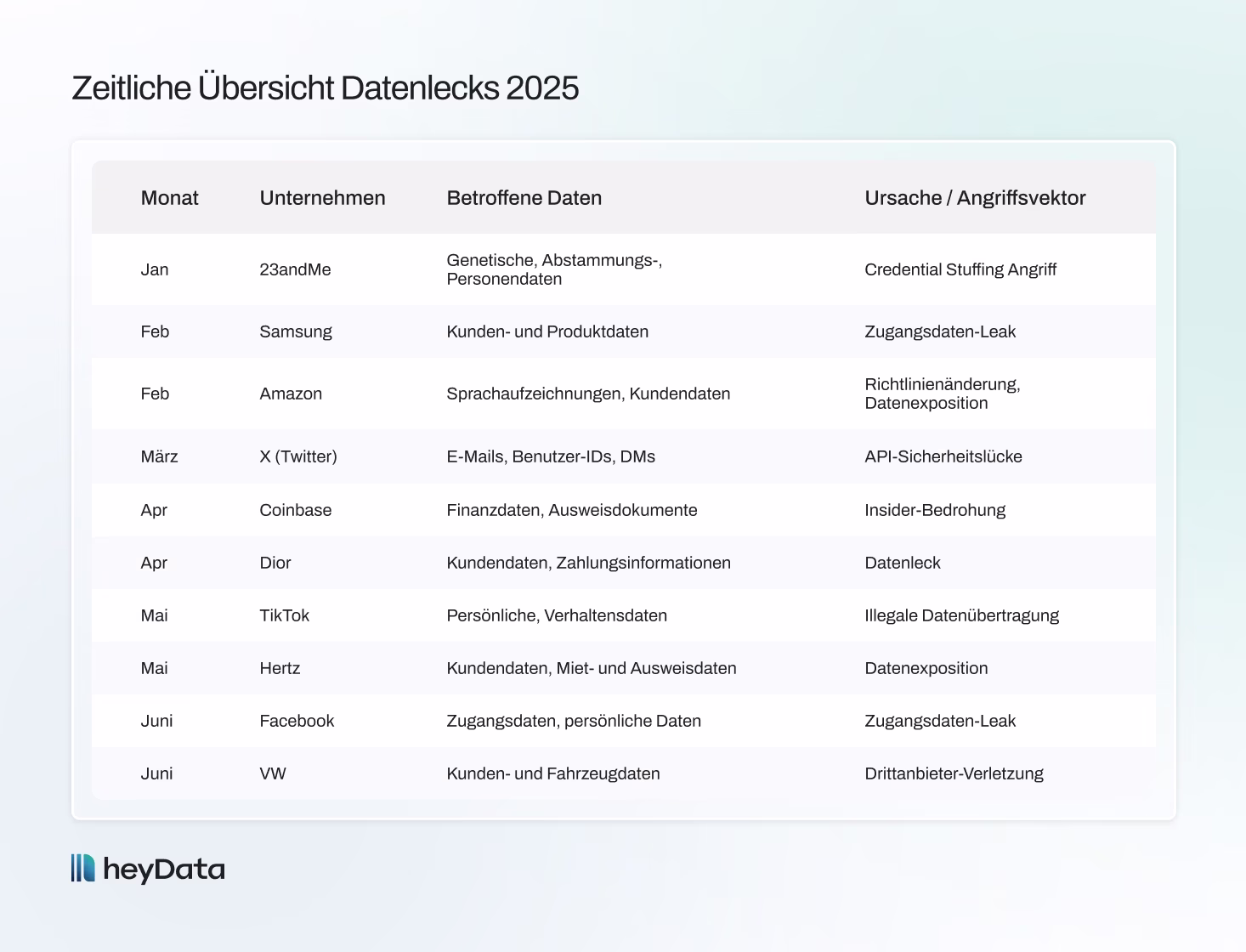Select the 'X (Twitter)' company cell

pos(298,456)
